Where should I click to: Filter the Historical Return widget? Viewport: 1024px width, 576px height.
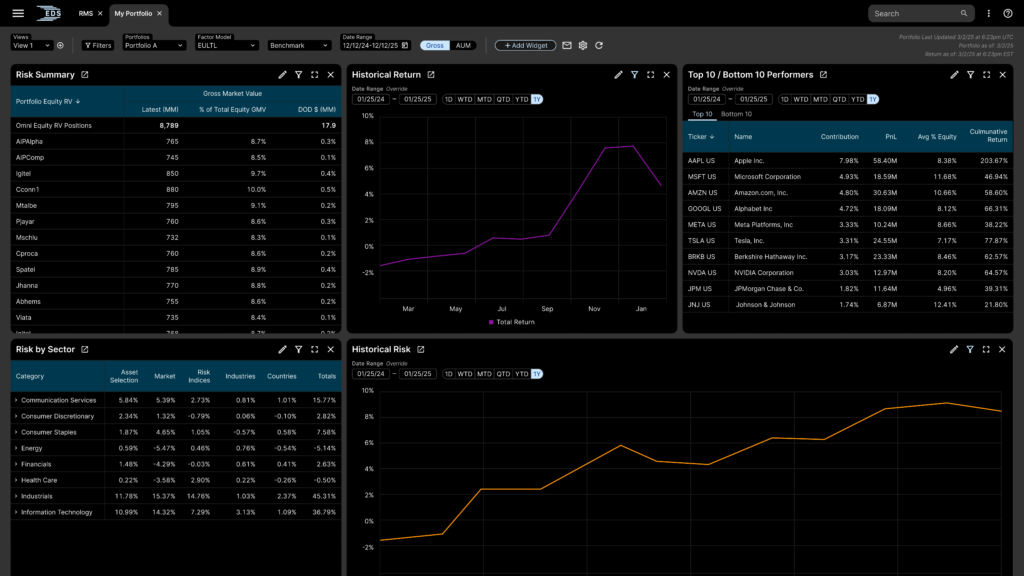635,75
